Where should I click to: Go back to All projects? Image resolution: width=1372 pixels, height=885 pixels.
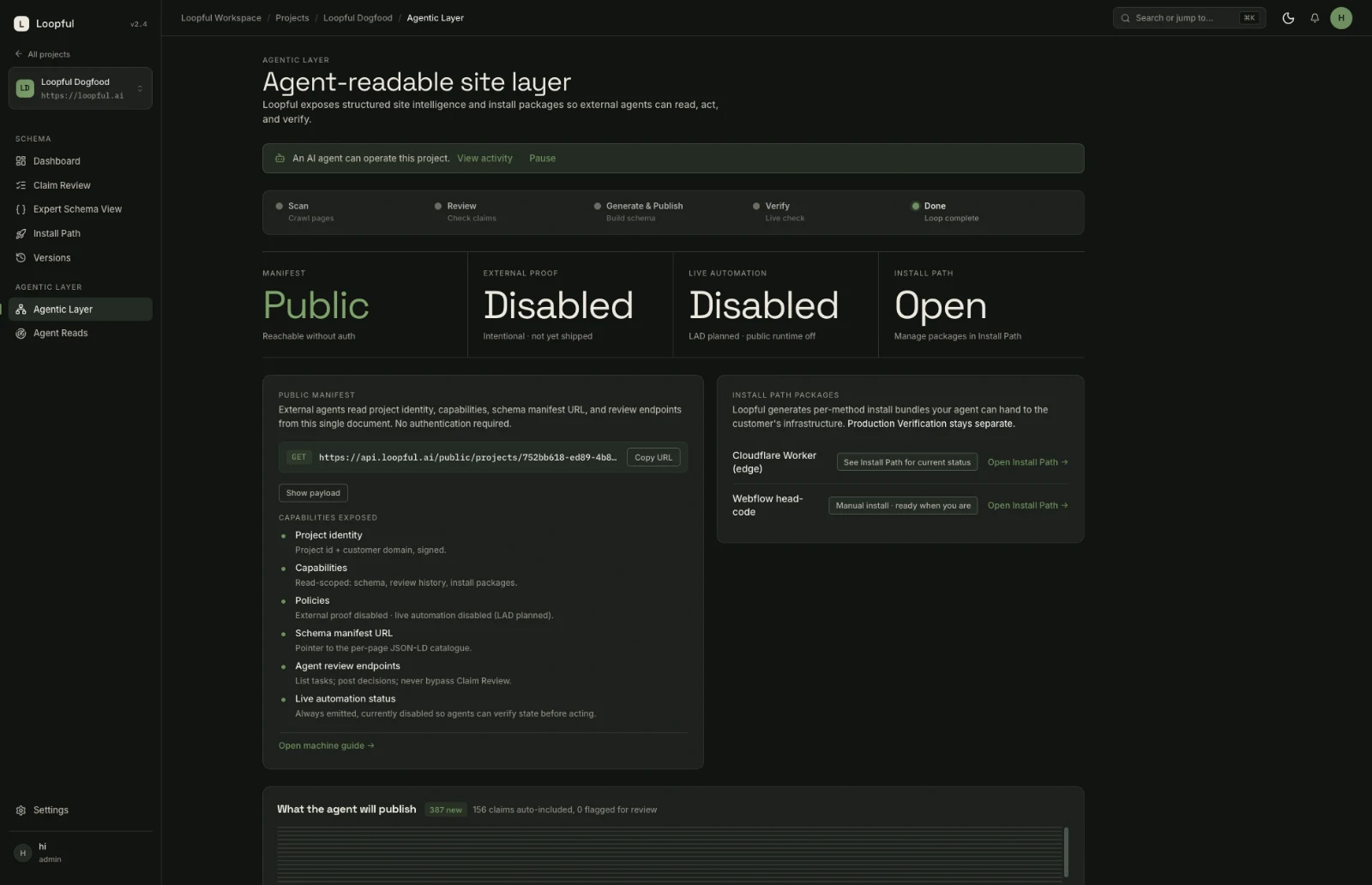pyautogui.click(x=43, y=54)
